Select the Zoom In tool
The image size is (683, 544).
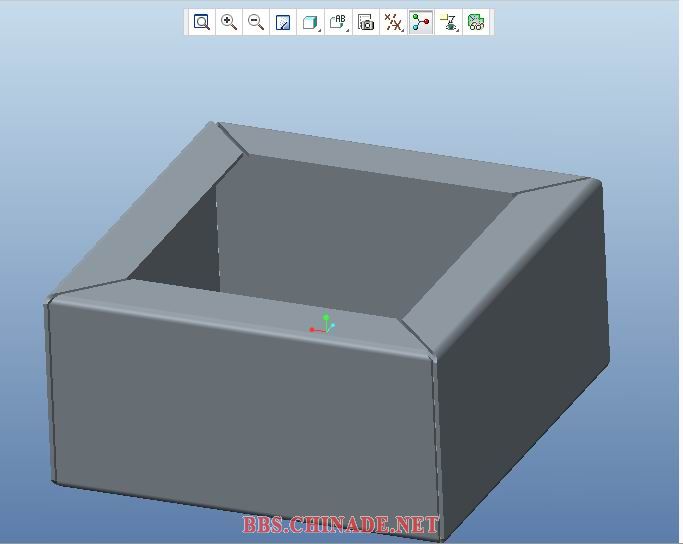pos(229,22)
